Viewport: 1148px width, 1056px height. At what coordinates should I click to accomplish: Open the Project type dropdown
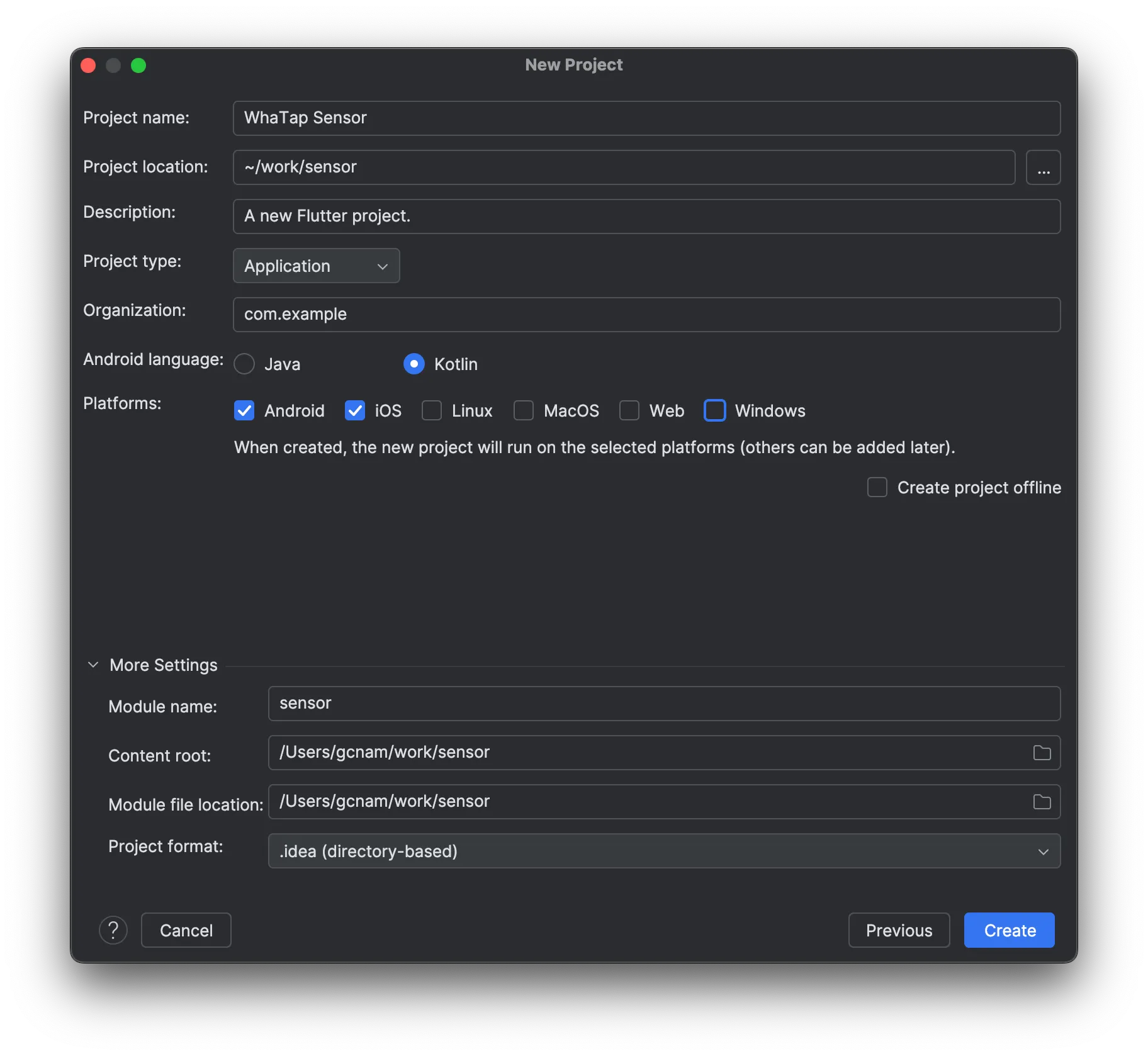(317, 266)
